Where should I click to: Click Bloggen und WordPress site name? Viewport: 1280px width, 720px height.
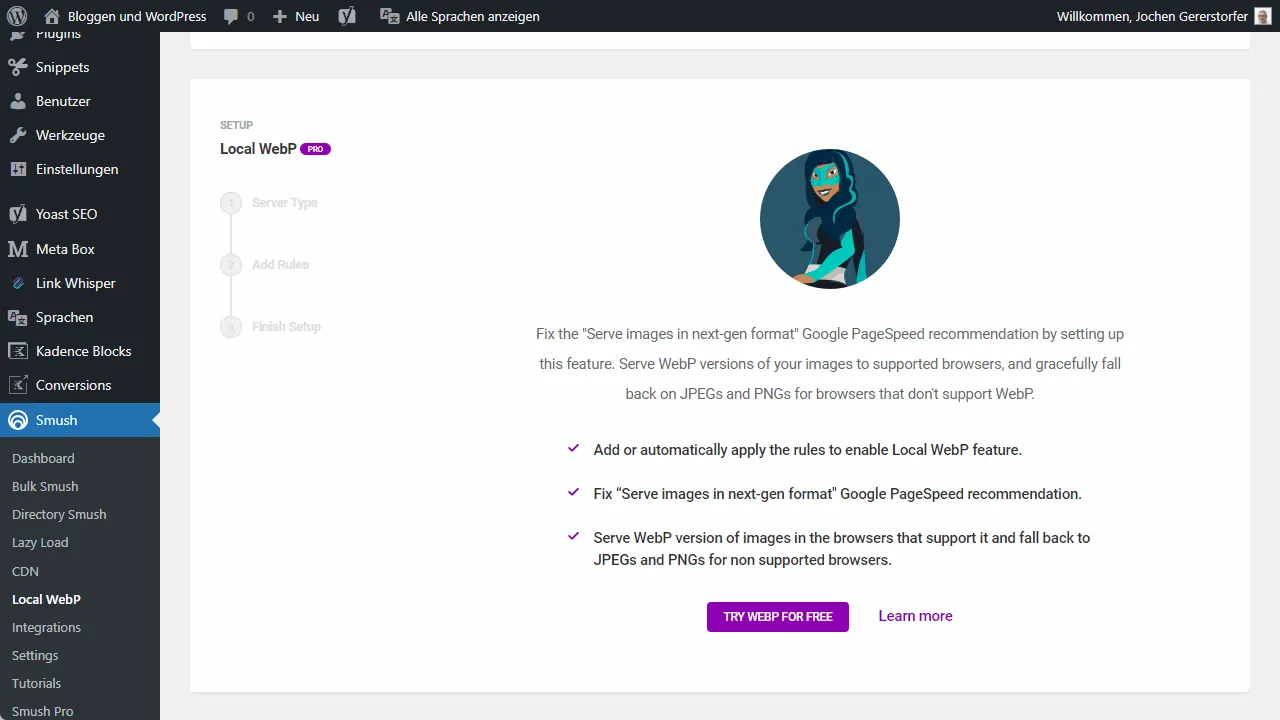point(137,16)
